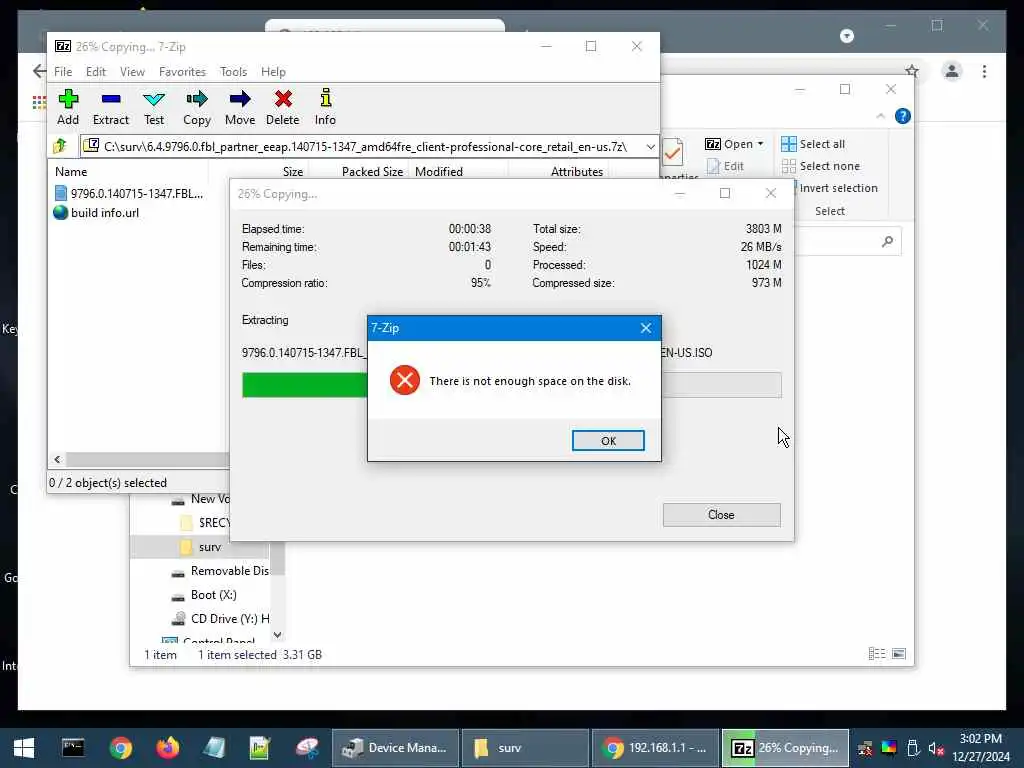Click the Chrome back arrow
1024x768 pixels.
39,71
